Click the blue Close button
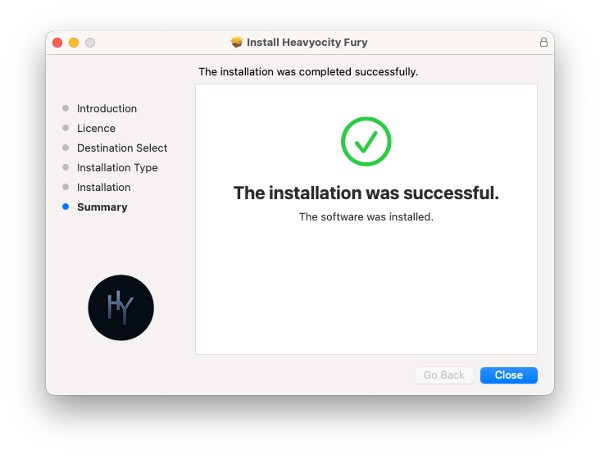This screenshot has width=600, height=456. [509, 375]
